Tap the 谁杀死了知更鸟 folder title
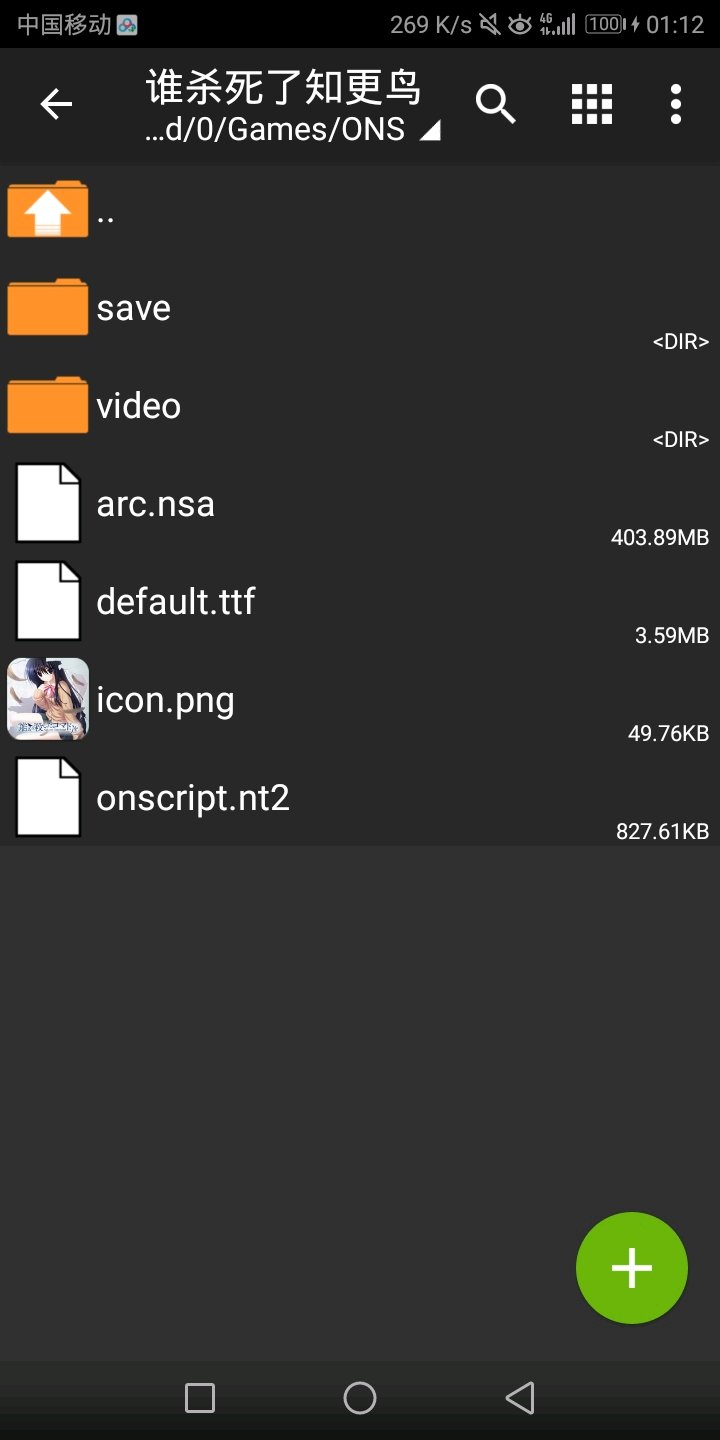The height and width of the screenshot is (1440, 720). click(284, 88)
